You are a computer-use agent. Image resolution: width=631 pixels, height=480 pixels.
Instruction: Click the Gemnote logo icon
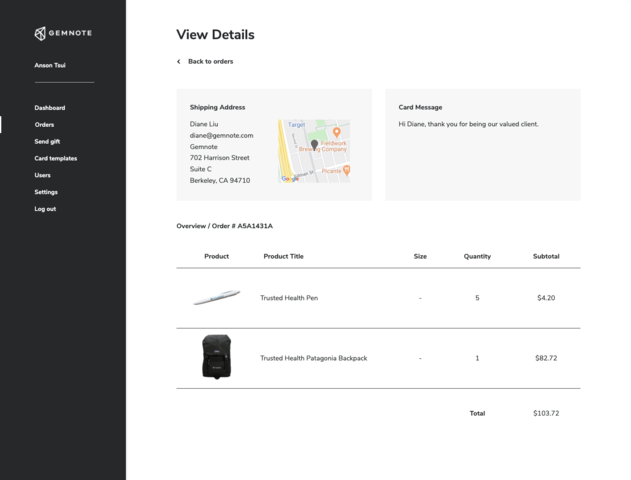coord(40,33)
